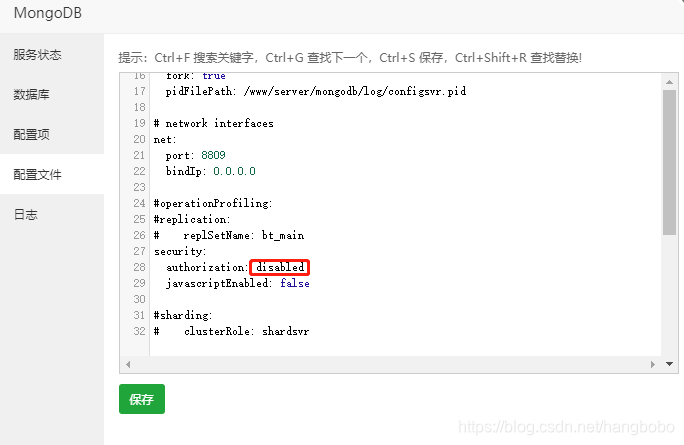684x445 pixels.
Task: Click the authorization value disabled
Action: point(280,267)
